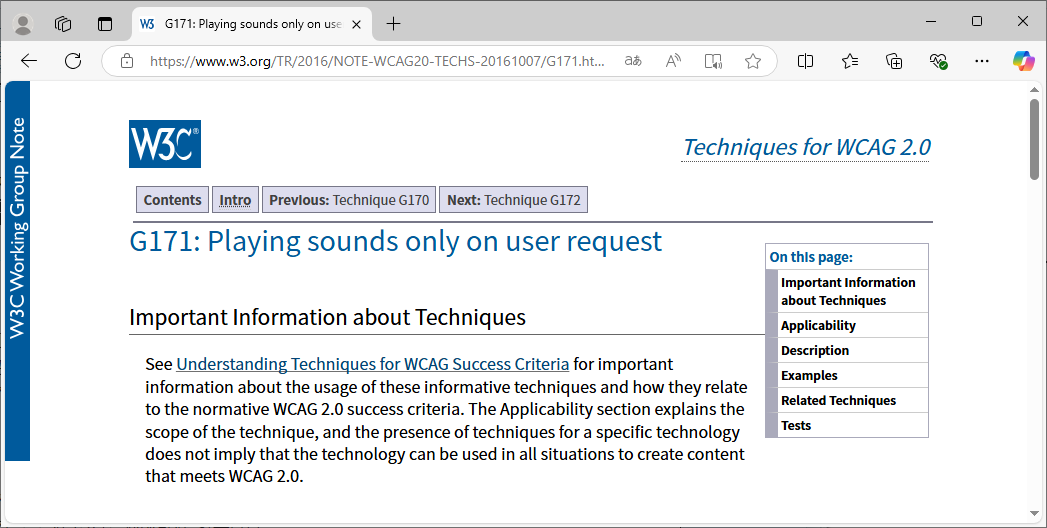This screenshot has width=1047, height=528.
Task: Click the 'On this page:' heading
Action: click(811, 257)
